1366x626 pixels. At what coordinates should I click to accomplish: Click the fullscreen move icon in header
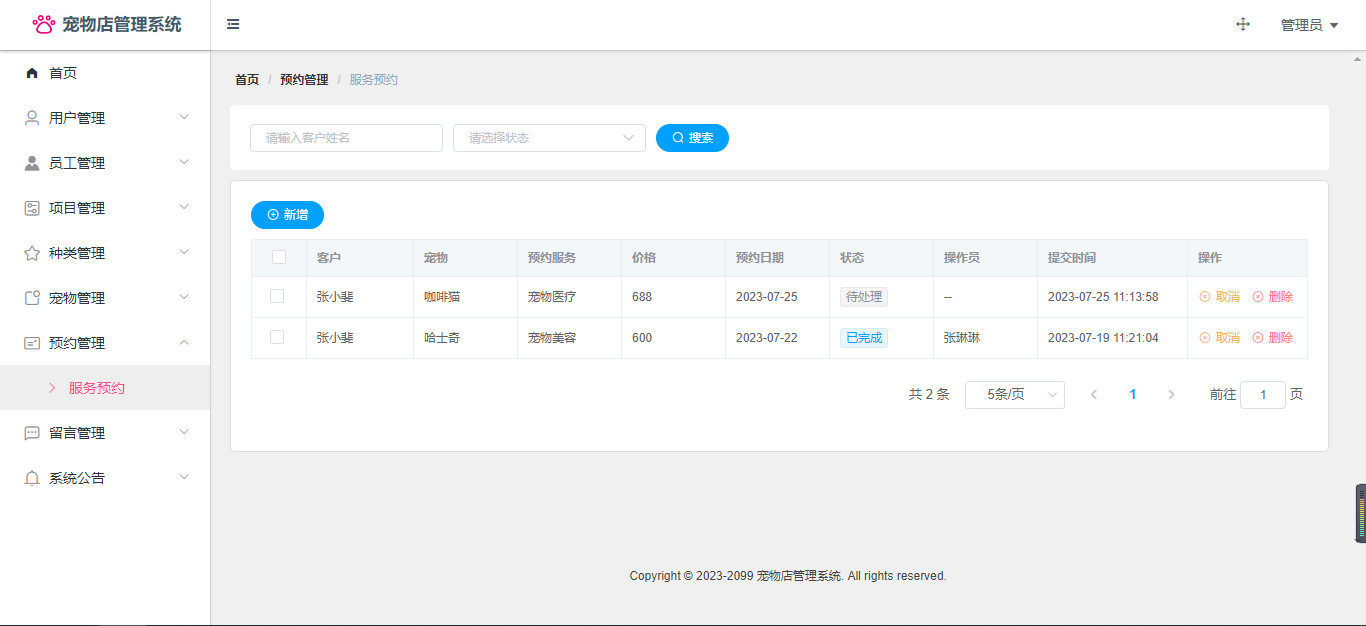click(x=1243, y=25)
